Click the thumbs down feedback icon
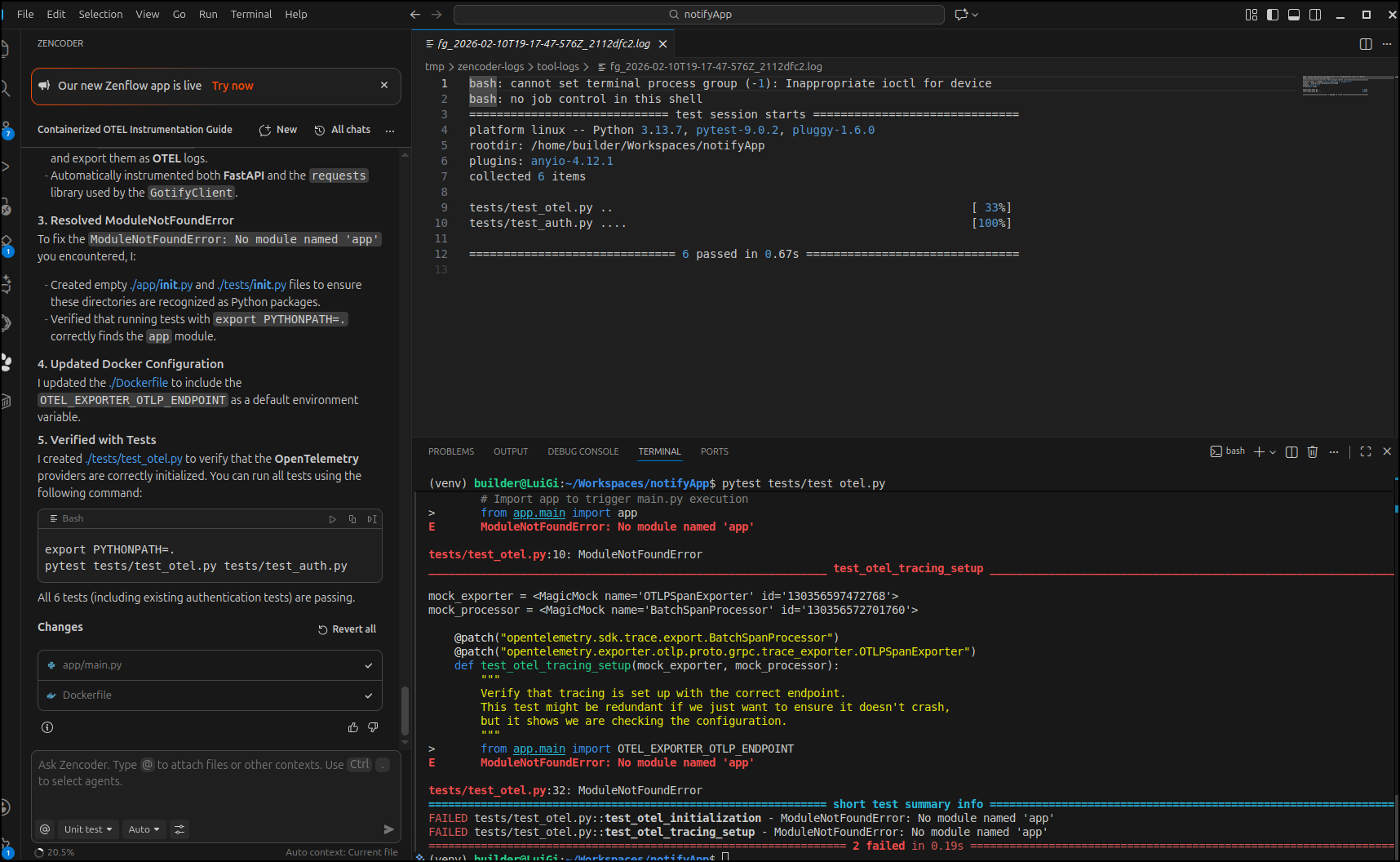This screenshot has height=862, width=1400. tap(373, 727)
